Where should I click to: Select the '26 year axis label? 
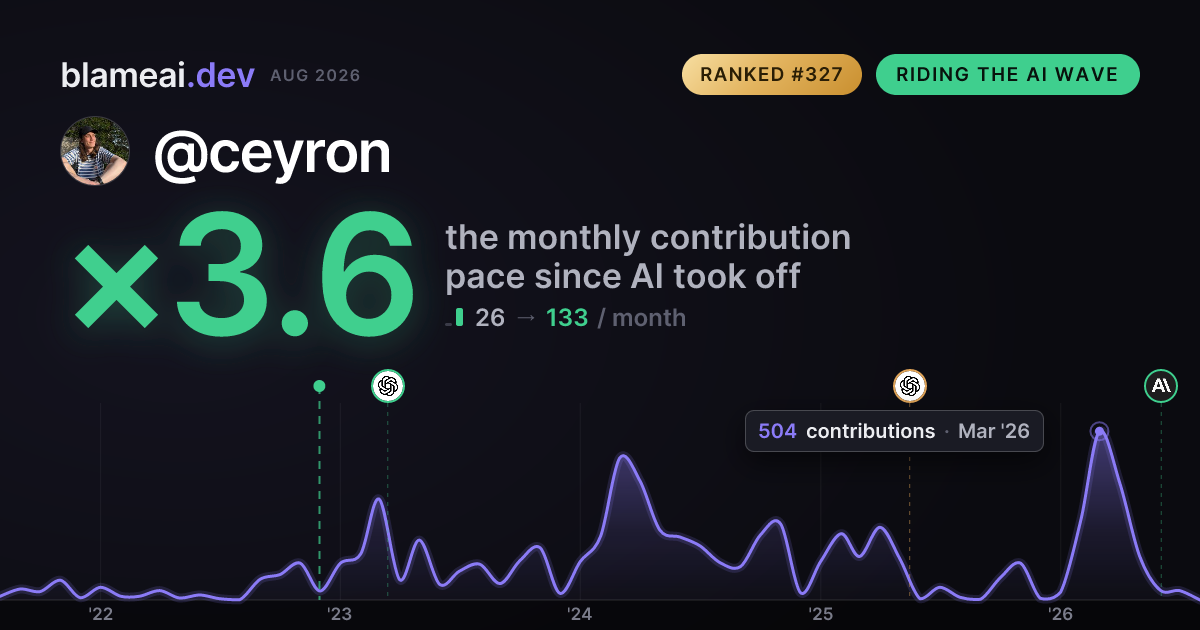point(1061,613)
